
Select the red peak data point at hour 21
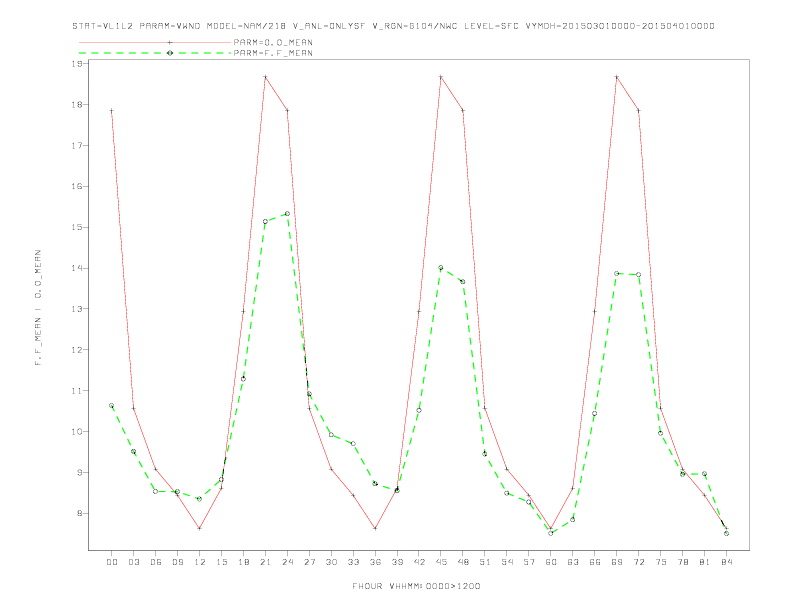pyautogui.click(x=265, y=77)
